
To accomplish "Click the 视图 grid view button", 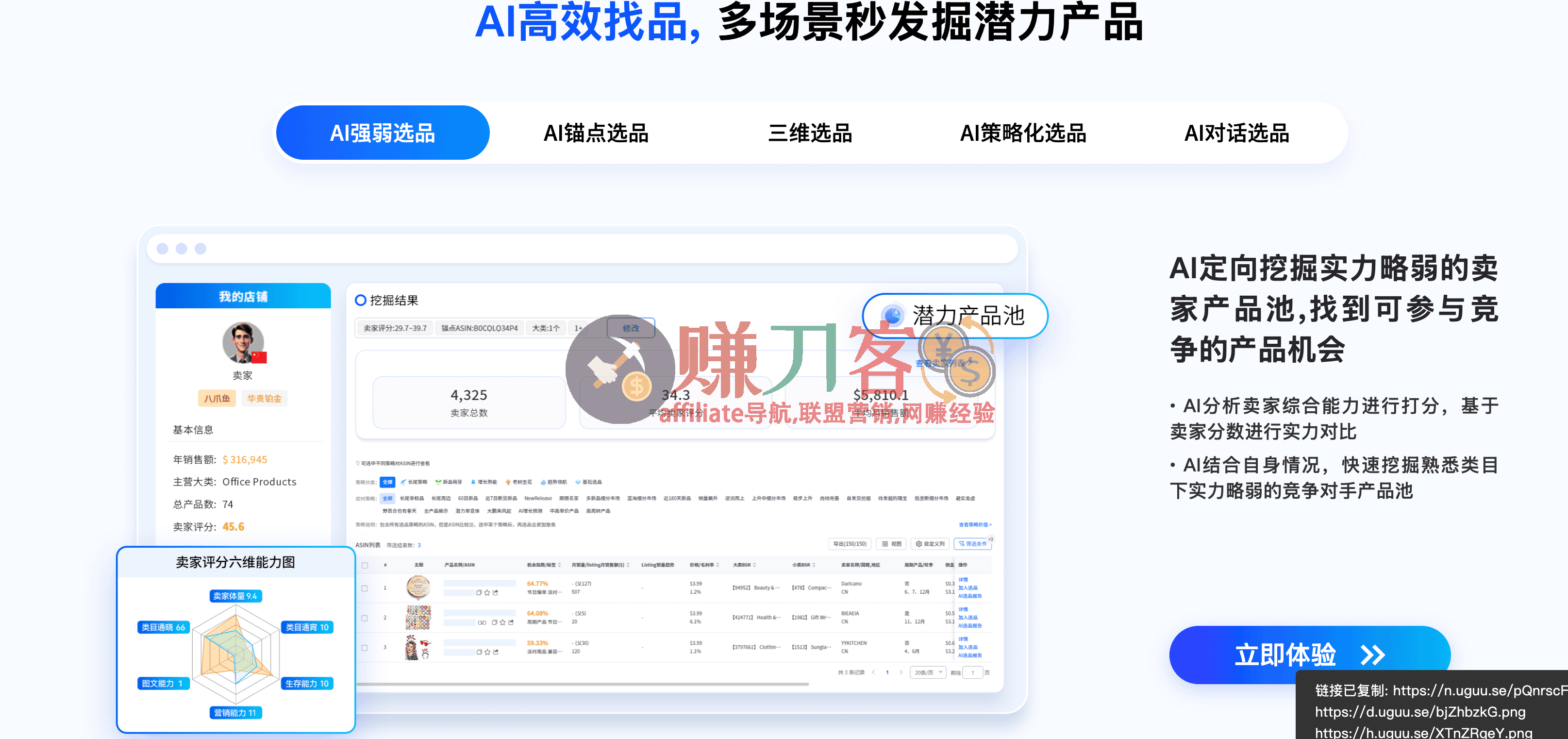I will [892, 544].
